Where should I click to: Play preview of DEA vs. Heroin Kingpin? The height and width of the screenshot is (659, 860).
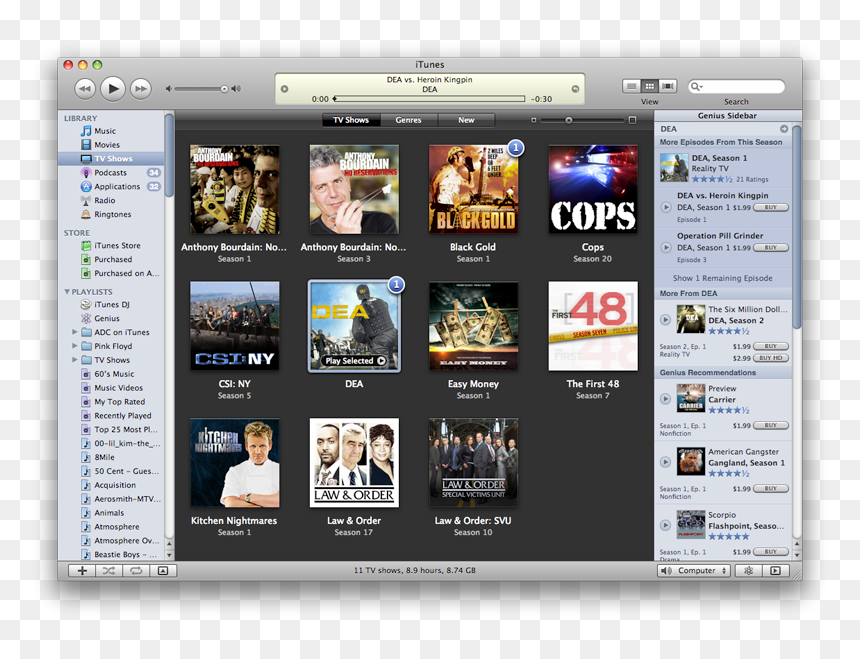click(665, 207)
